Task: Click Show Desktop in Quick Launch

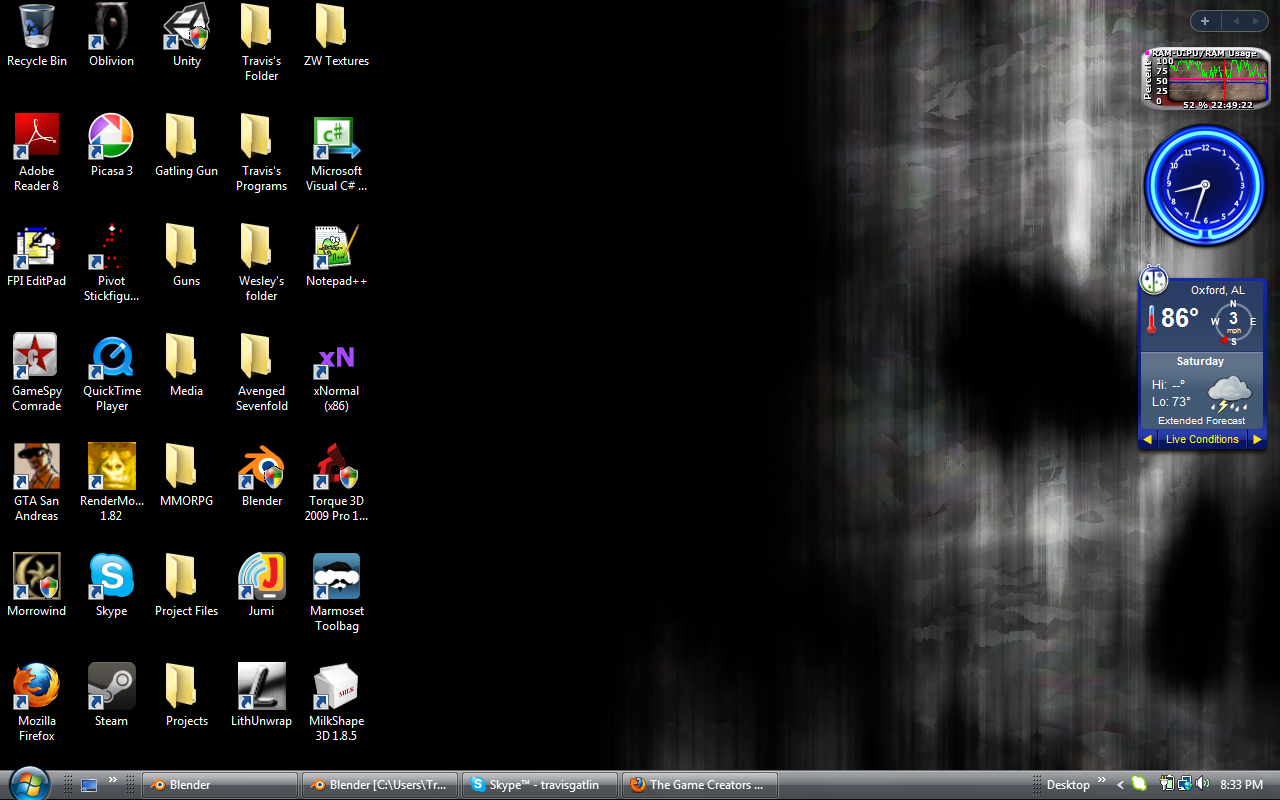Action: coord(89,785)
